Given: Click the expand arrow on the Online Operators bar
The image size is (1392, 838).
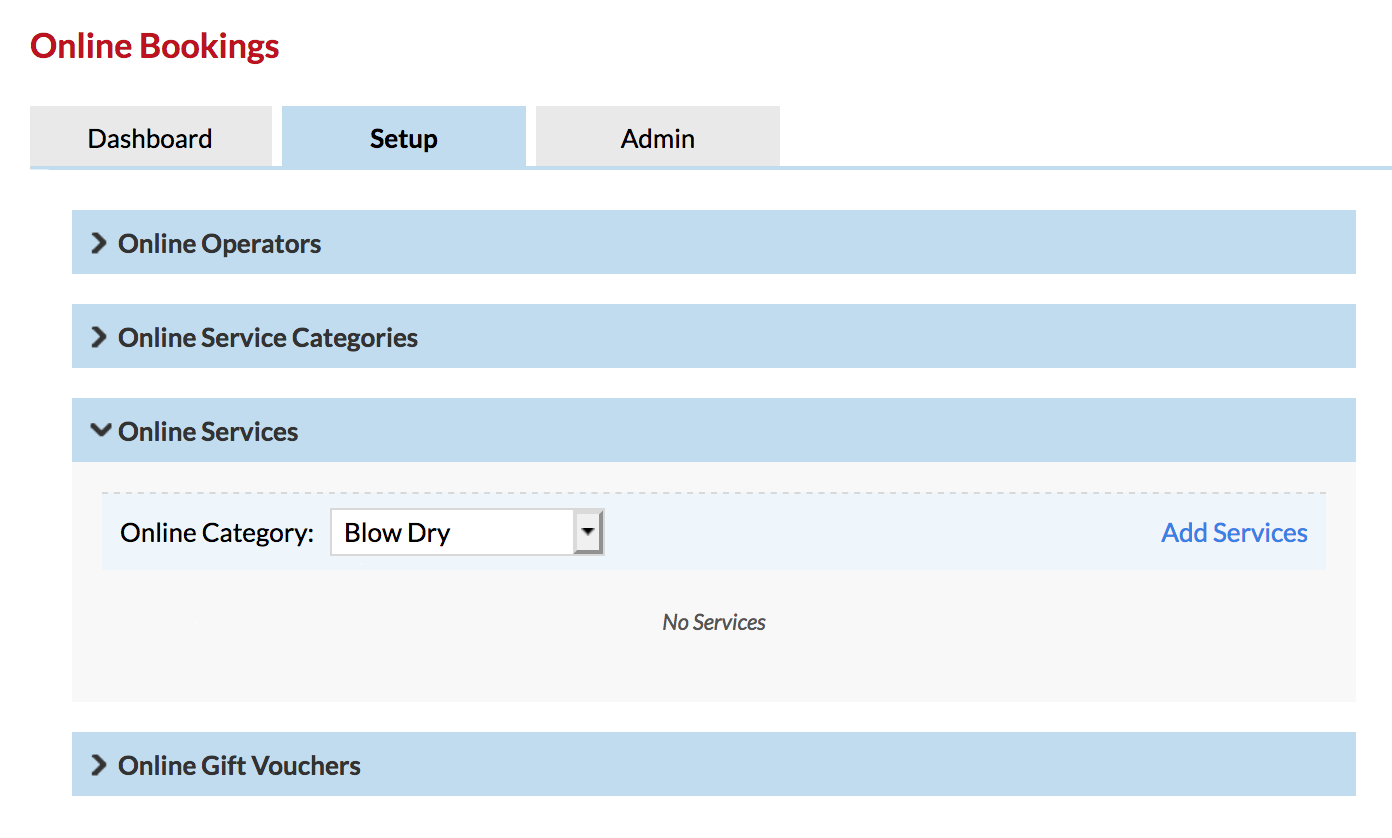Looking at the screenshot, I should click(98, 242).
